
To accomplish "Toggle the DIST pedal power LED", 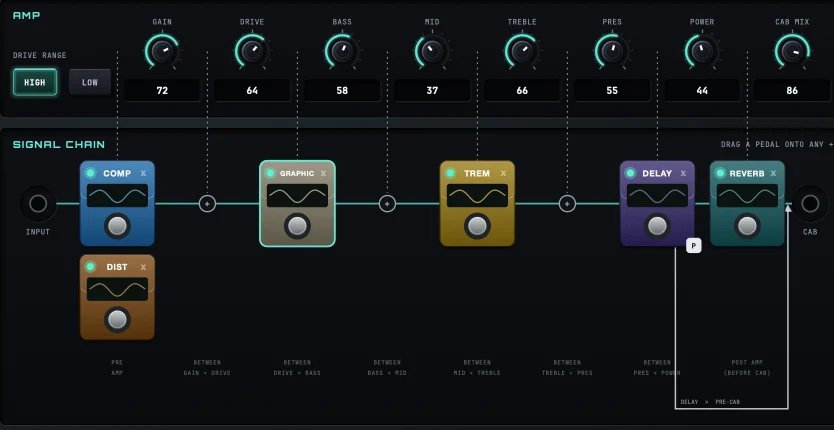I will (90, 267).
